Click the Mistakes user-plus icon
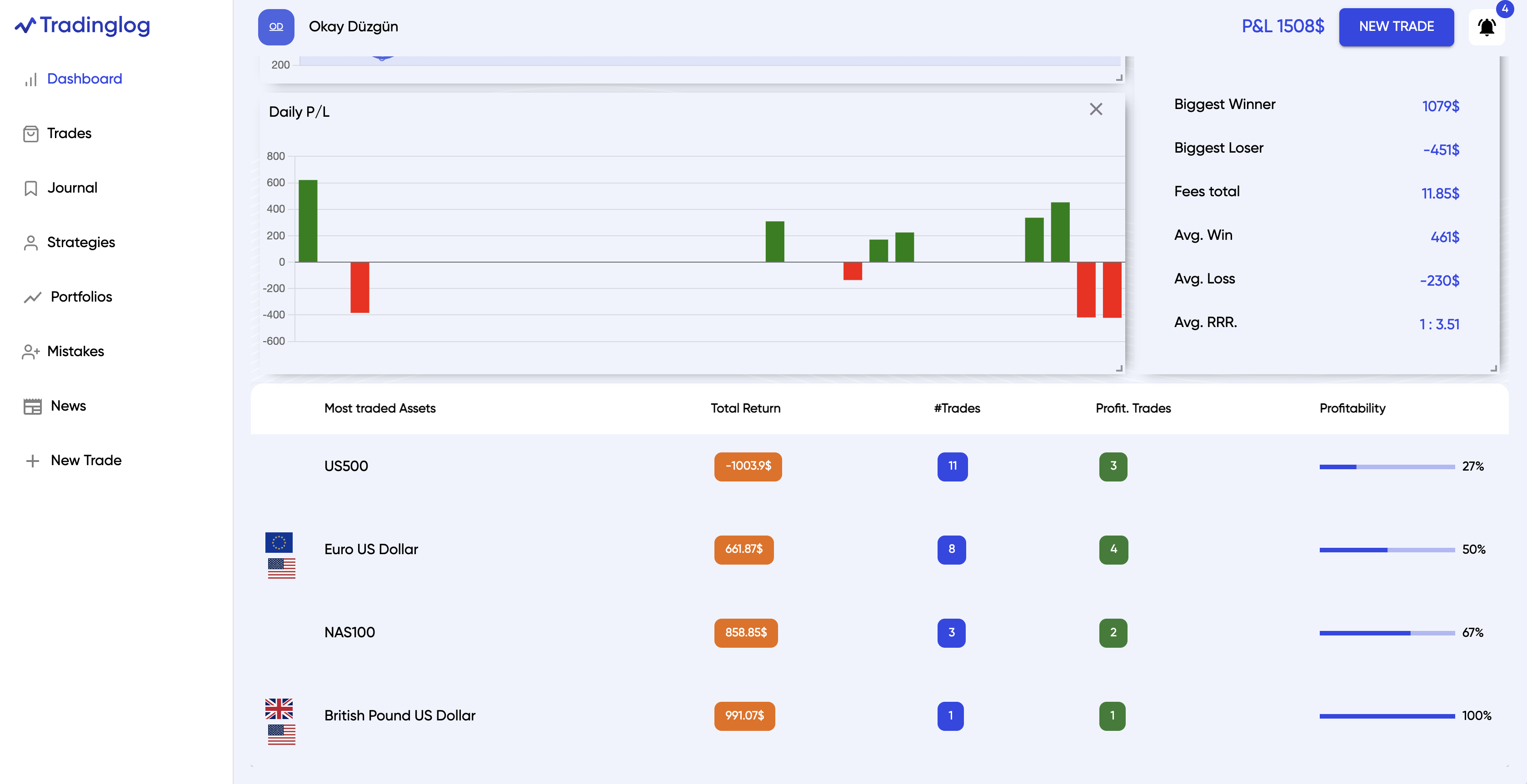The width and height of the screenshot is (1527, 784). pyautogui.click(x=31, y=352)
